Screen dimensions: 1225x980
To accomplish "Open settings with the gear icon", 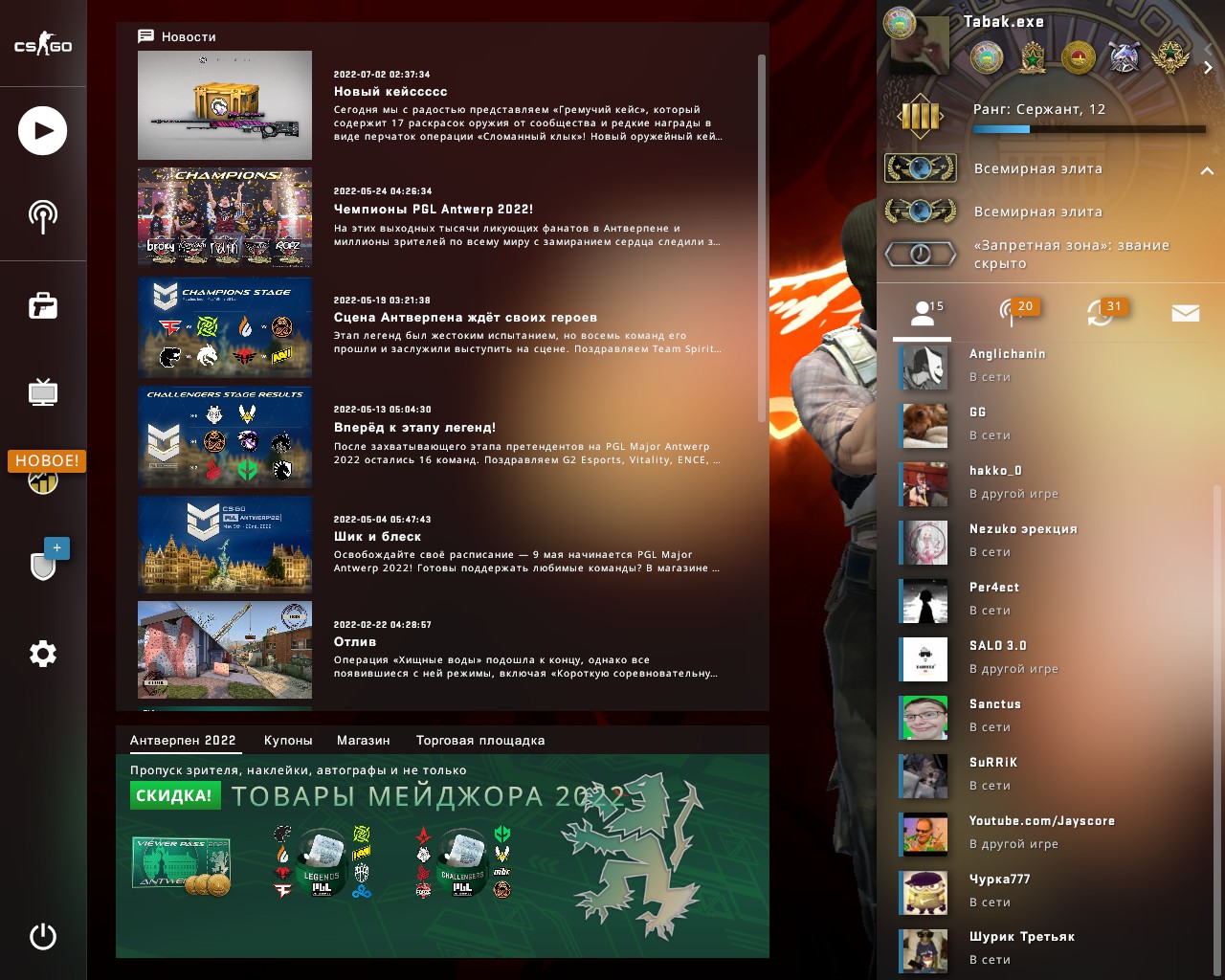I will pos(43,654).
